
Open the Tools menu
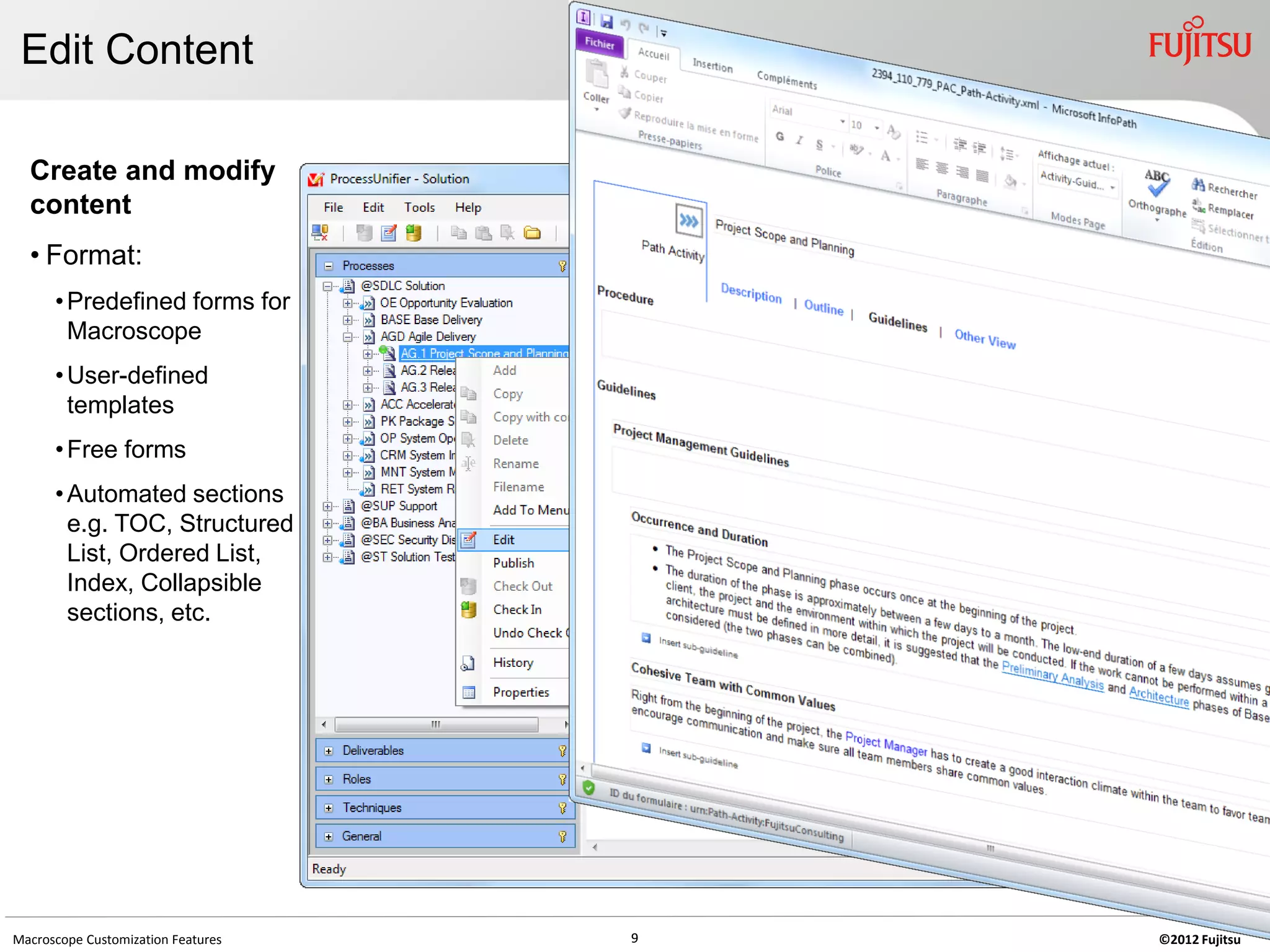pyautogui.click(x=419, y=208)
